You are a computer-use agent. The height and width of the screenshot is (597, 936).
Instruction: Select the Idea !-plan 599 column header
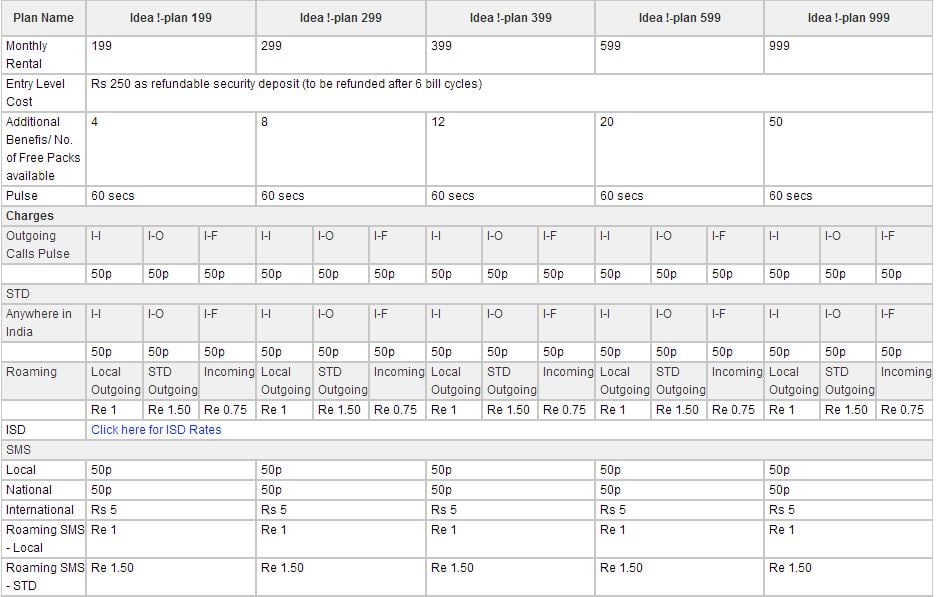point(679,18)
